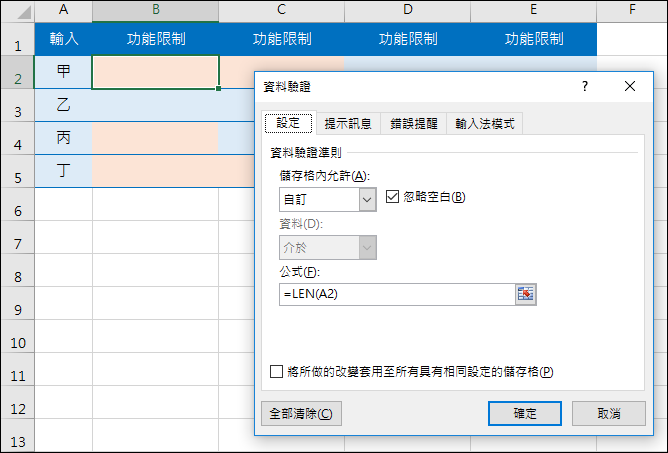Viewport: 668px width, 453px height.
Task: Select row 10 header
Action: coord(17,337)
